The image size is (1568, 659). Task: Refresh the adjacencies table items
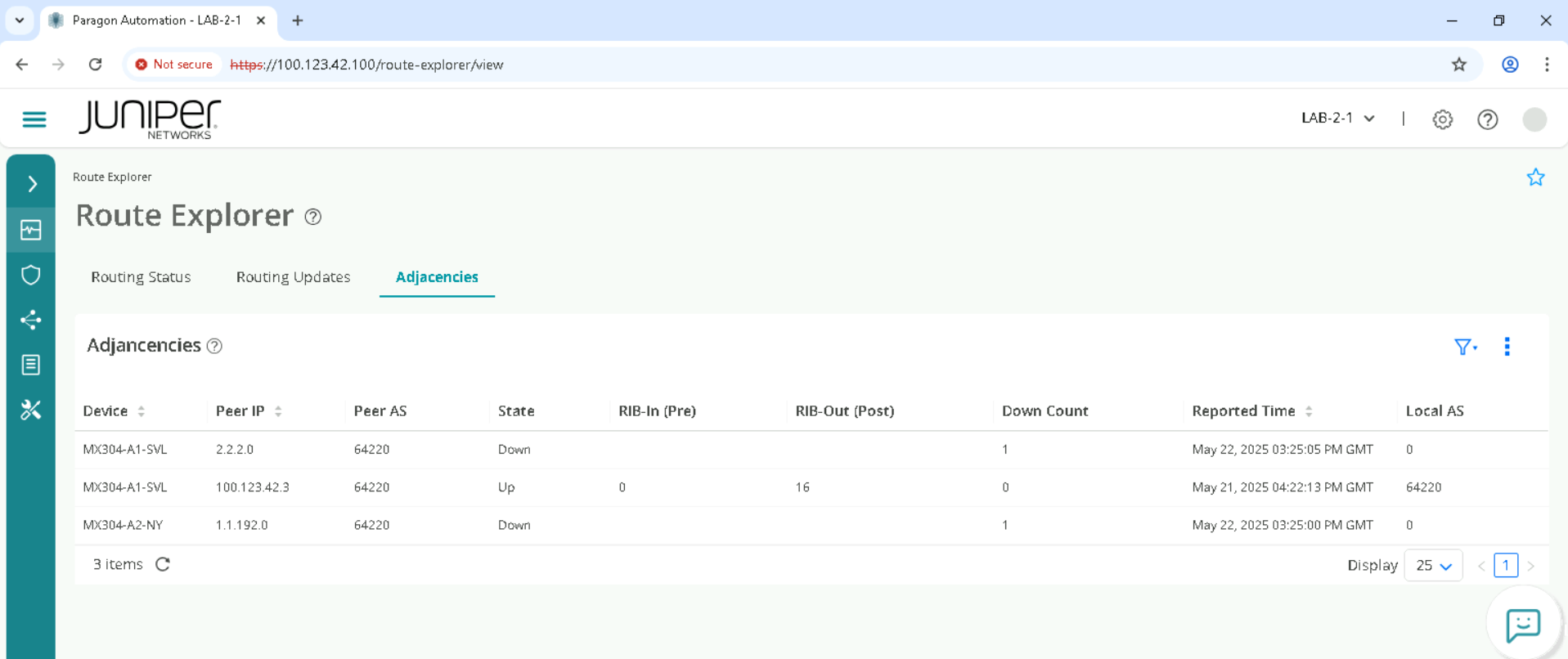coord(163,564)
